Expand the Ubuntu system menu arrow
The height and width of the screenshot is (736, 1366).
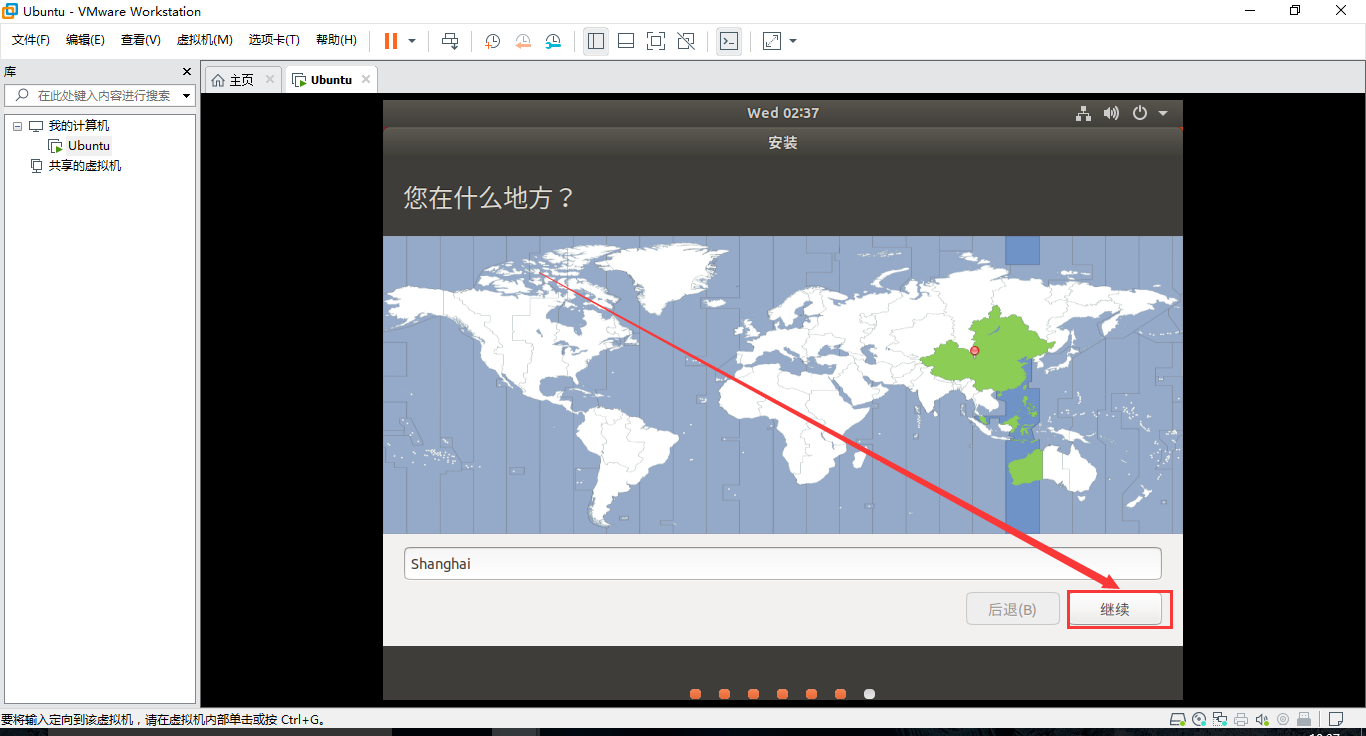pyautogui.click(x=1163, y=114)
